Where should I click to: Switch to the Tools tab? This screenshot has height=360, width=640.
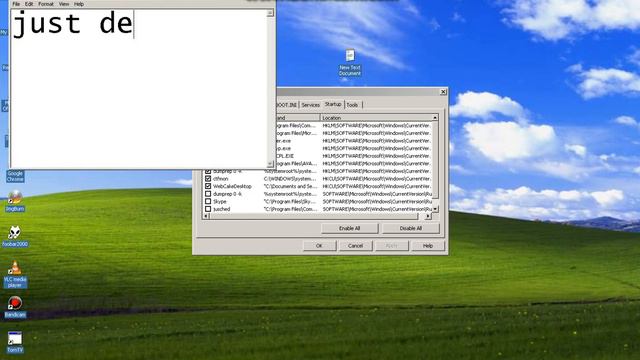click(352, 105)
